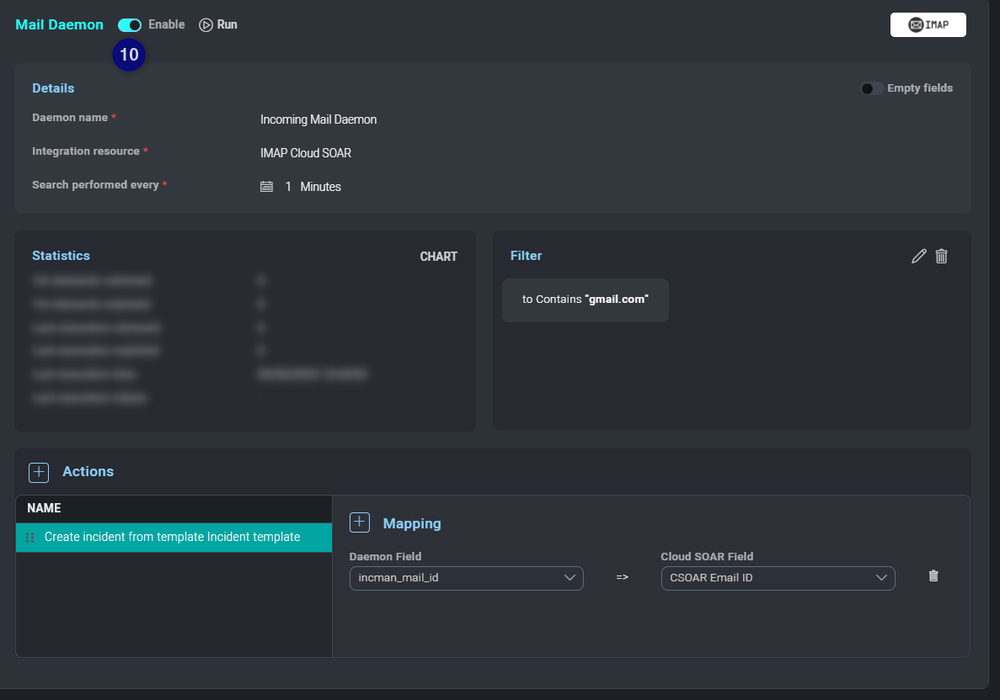
Task: Click the NAME column header
Action: tap(44, 508)
